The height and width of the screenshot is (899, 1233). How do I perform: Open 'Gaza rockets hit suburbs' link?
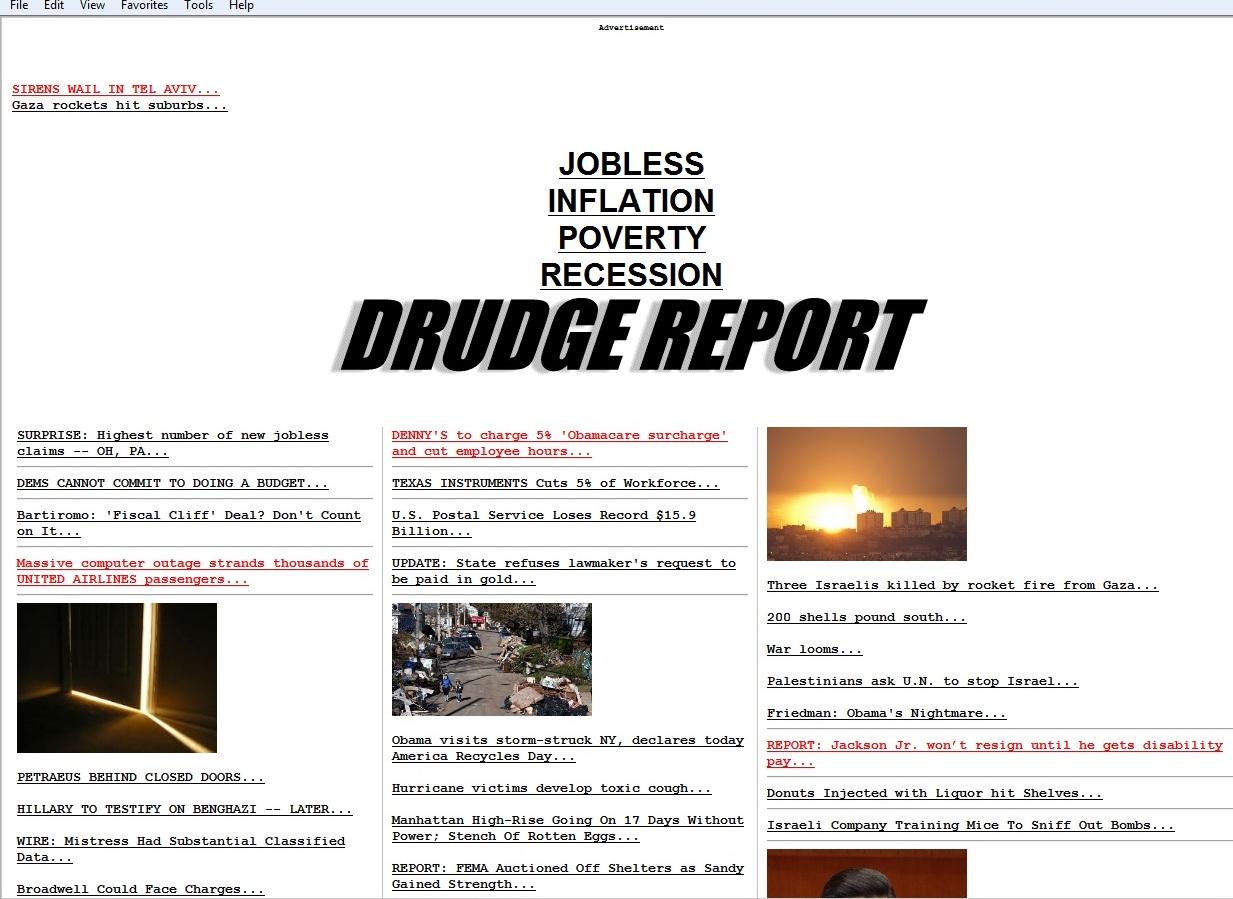tap(119, 105)
